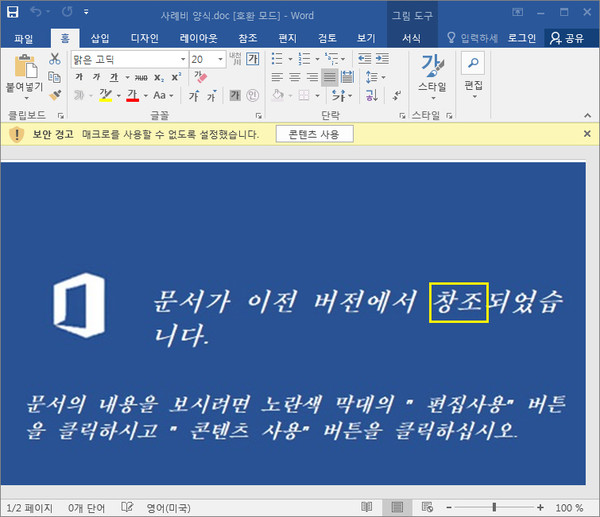Apply character border icon

point(253,59)
